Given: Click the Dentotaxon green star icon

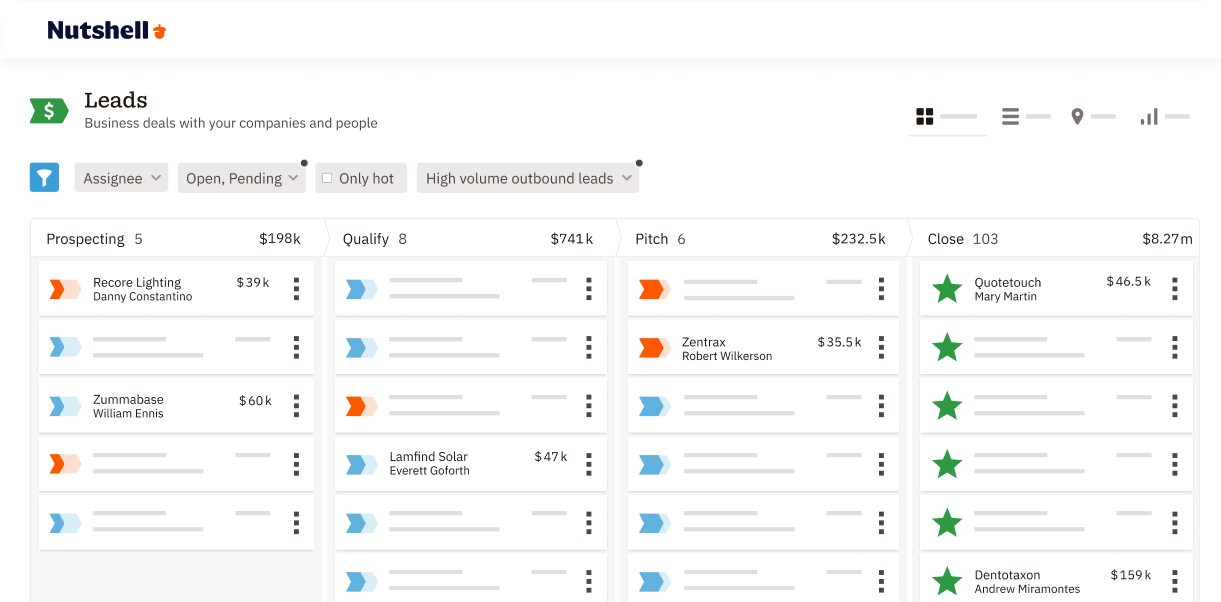Looking at the screenshot, I should pos(947,581).
